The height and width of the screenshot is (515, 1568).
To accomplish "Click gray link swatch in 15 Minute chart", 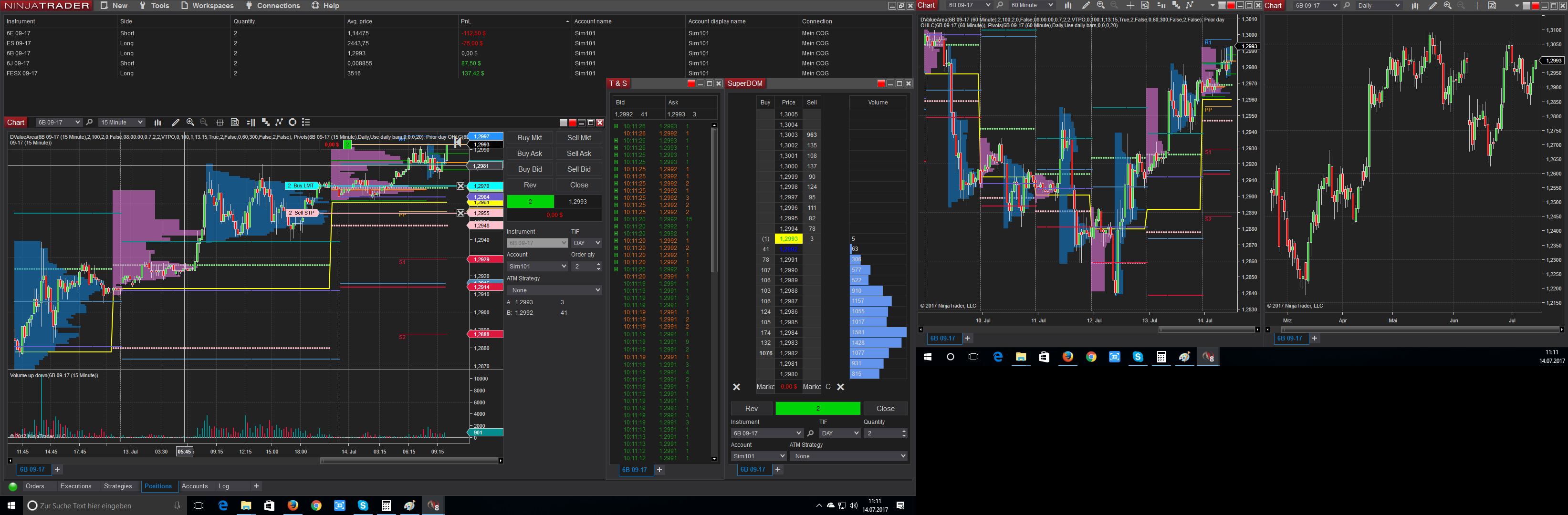I will point(563,122).
